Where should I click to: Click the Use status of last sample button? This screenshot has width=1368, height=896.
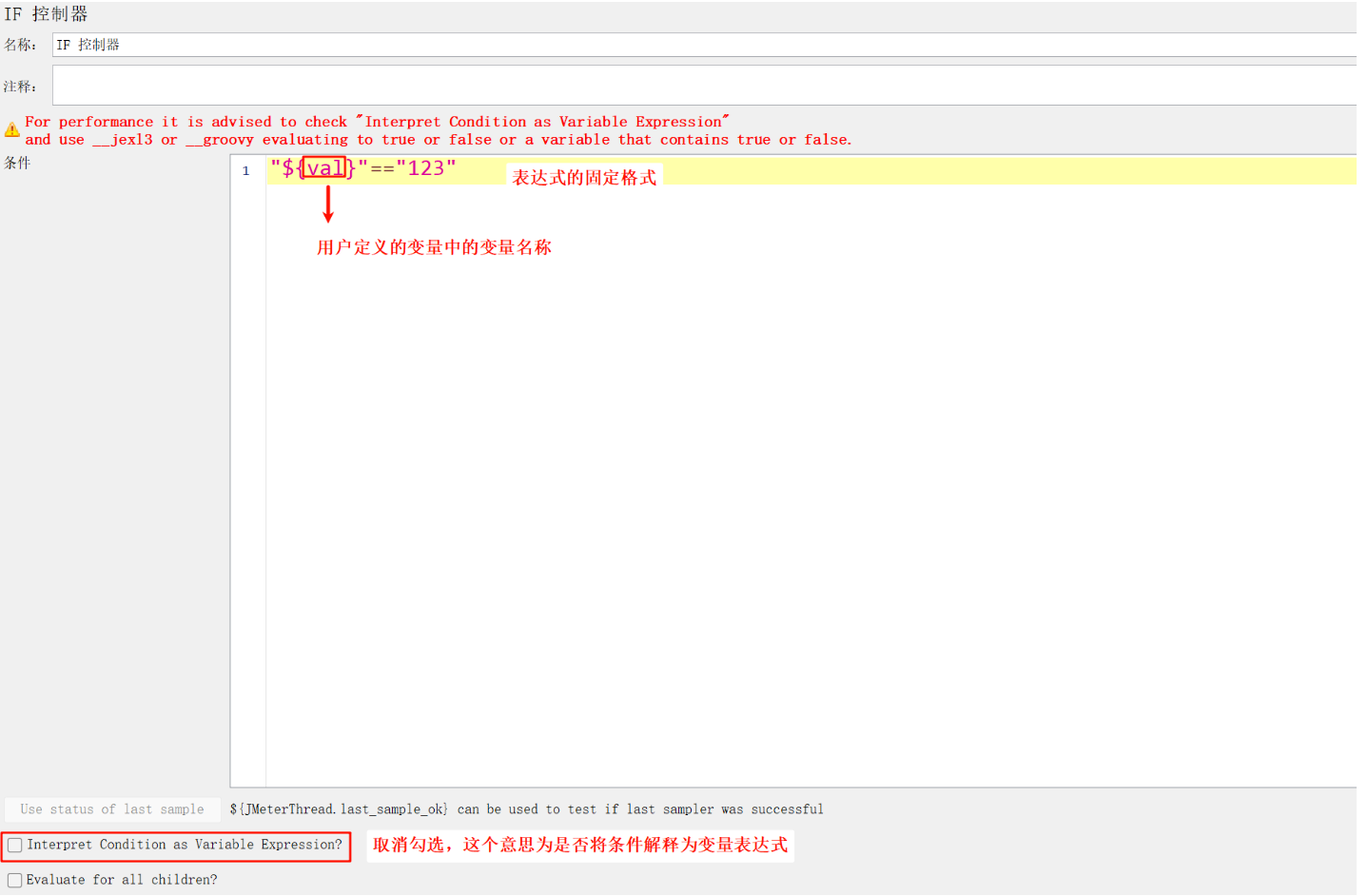click(112, 809)
